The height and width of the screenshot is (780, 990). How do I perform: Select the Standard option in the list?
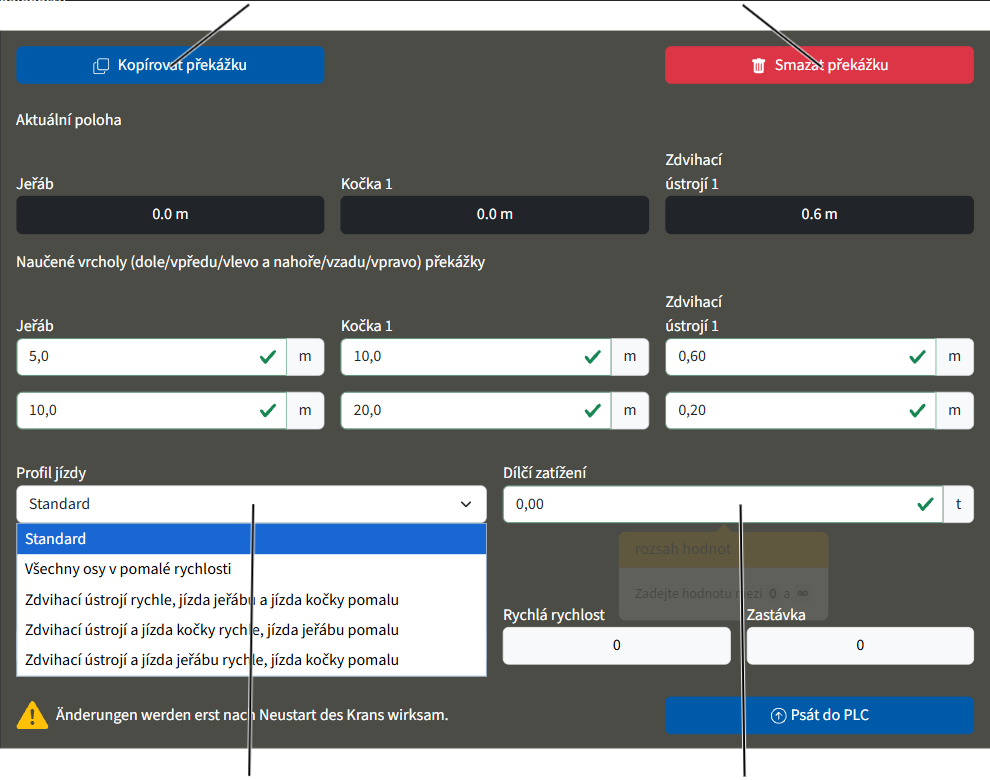(251, 539)
